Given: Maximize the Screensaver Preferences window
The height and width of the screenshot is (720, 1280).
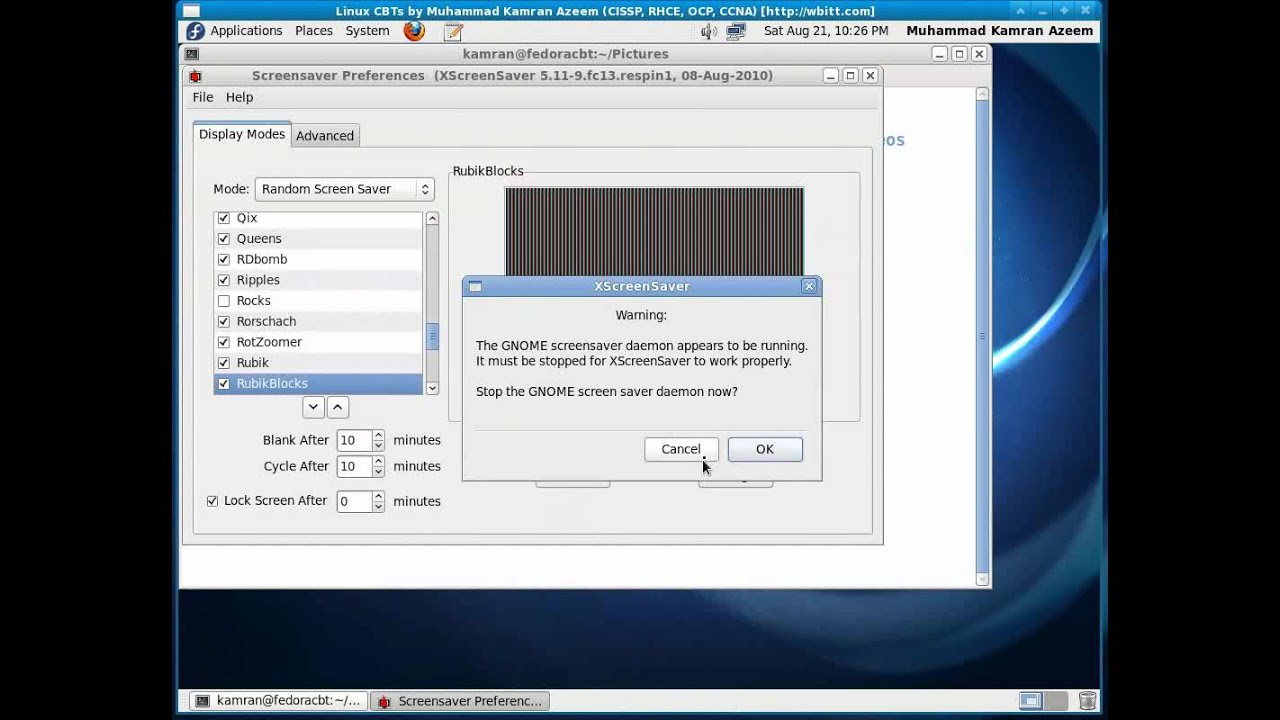Looking at the screenshot, I should pos(850,76).
